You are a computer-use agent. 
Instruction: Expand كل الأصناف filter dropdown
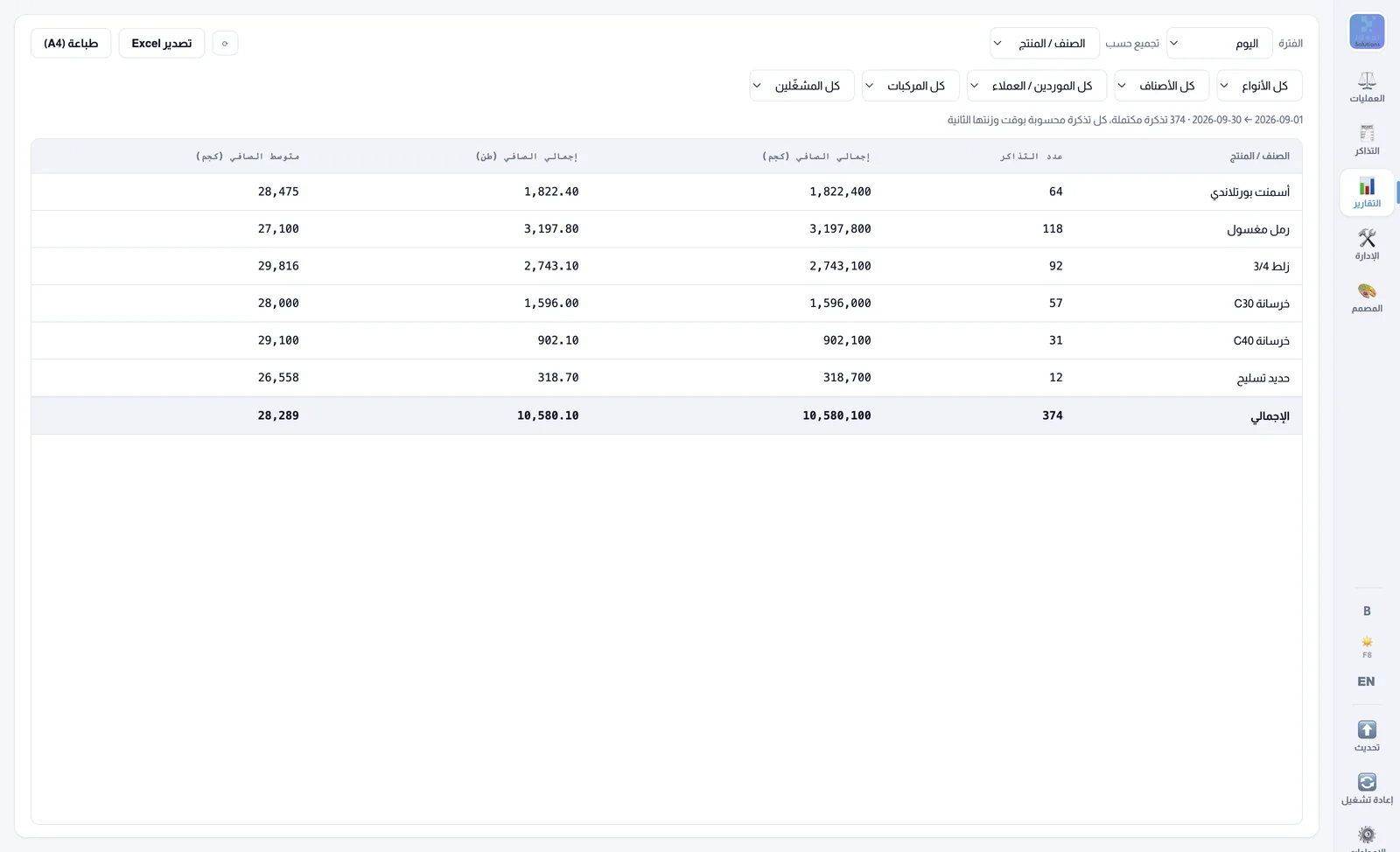(x=1161, y=86)
